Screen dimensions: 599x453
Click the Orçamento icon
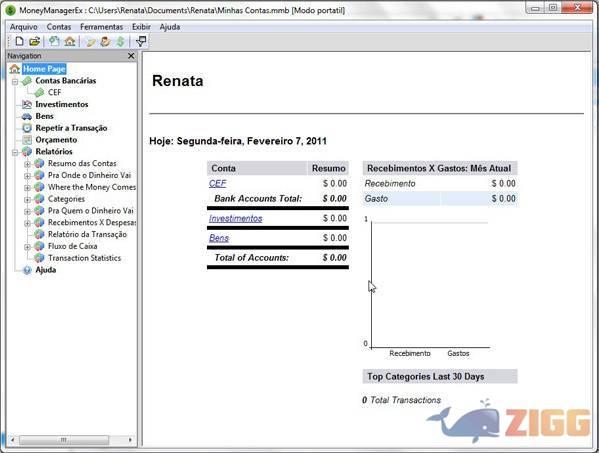[x=27, y=140]
